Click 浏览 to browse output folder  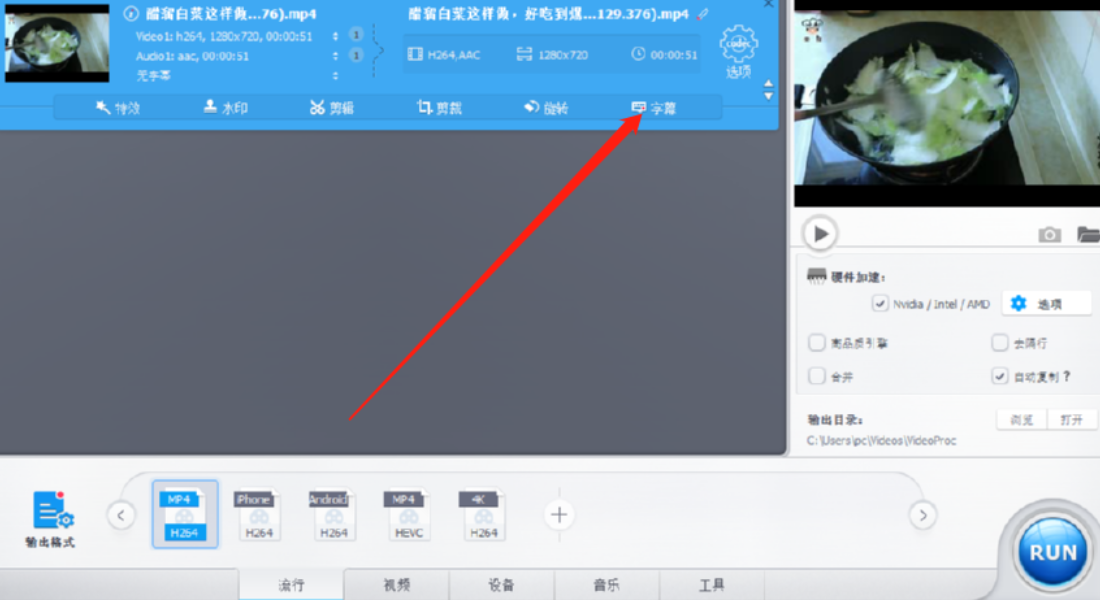click(1021, 420)
